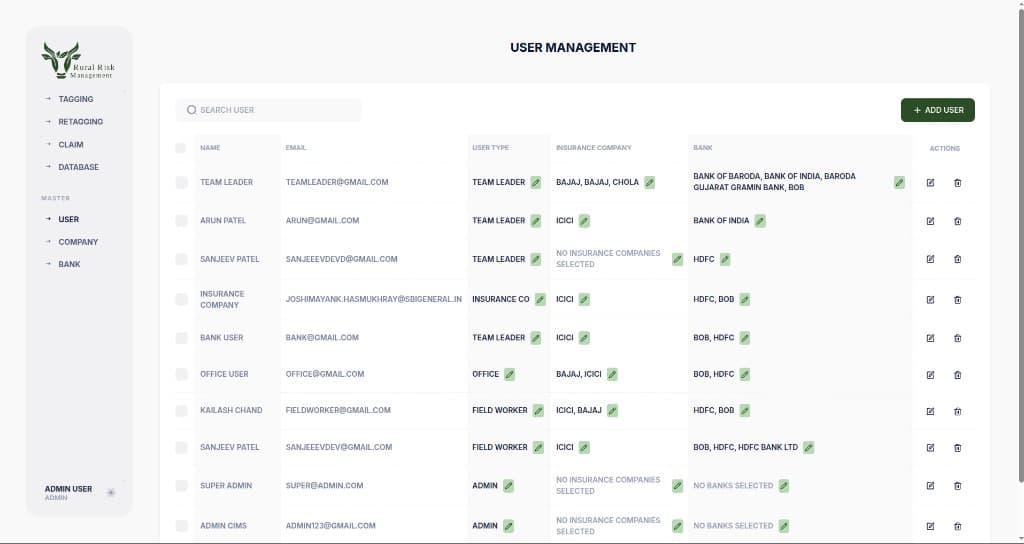Edit HDFC bank pencil for sanjeeevdevd@gmail.com
The width and height of the screenshot is (1024, 544).
(725, 259)
